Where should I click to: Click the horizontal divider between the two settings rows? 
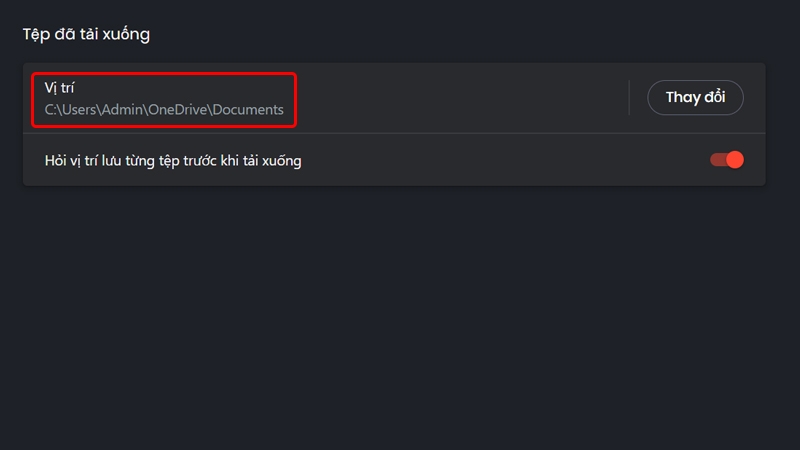(x=394, y=133)
